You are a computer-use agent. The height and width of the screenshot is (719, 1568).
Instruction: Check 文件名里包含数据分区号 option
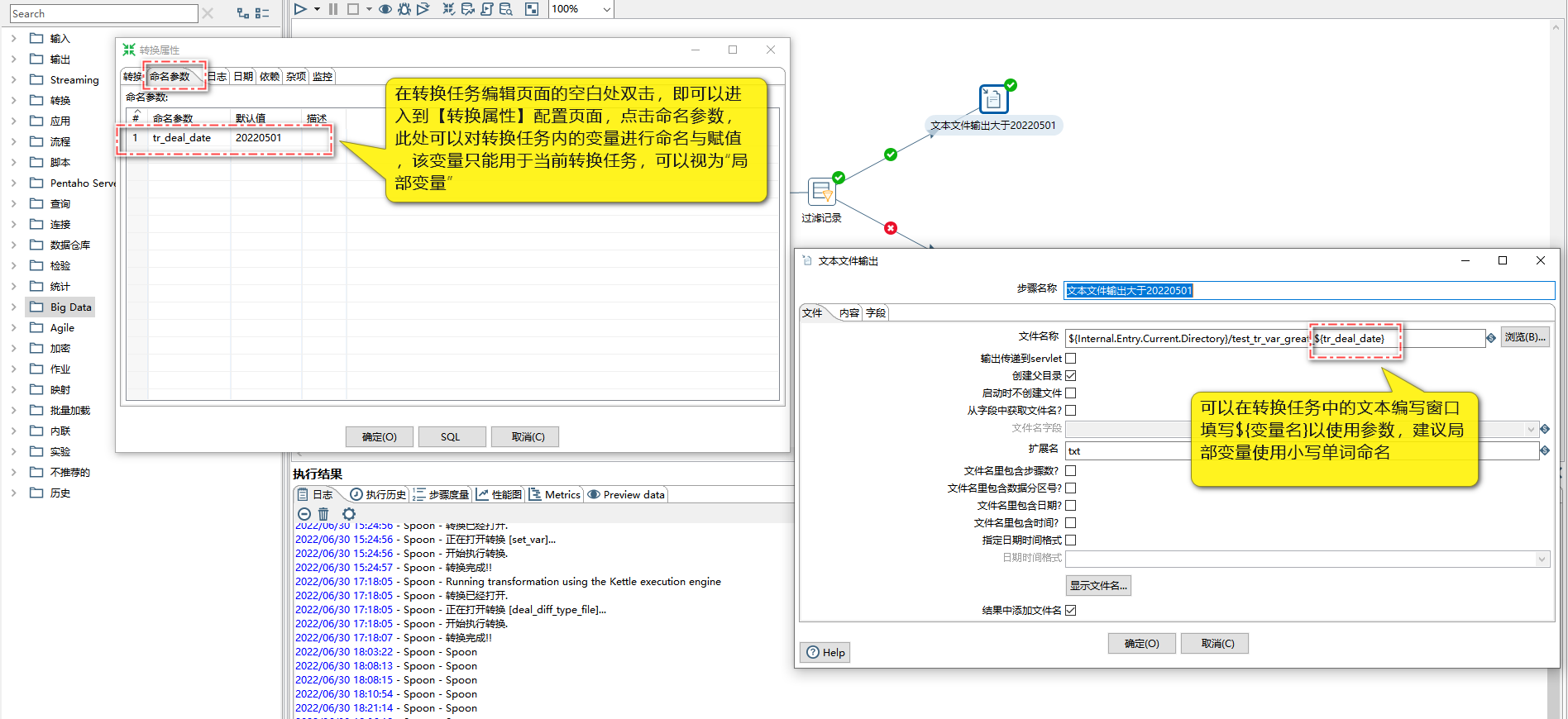click(1071, 488)
